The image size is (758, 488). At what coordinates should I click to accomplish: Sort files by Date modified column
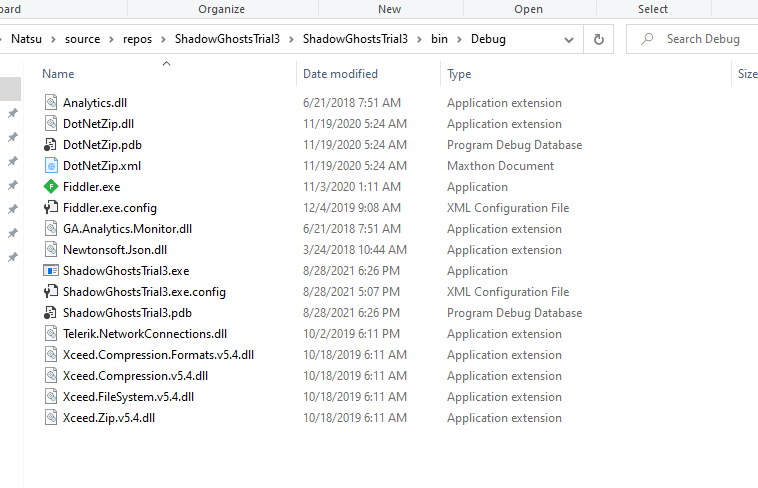340,74
